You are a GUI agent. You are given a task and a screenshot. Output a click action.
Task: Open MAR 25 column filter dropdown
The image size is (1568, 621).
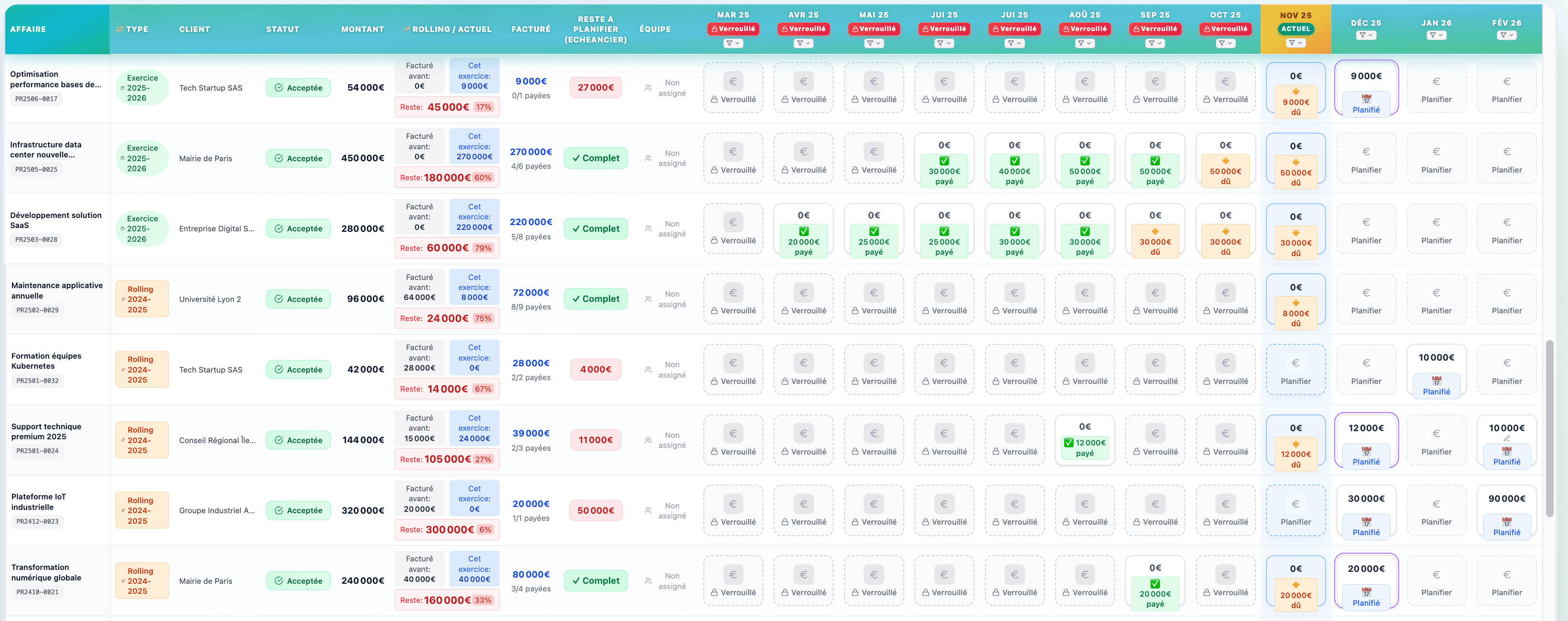tap(733, 43)
